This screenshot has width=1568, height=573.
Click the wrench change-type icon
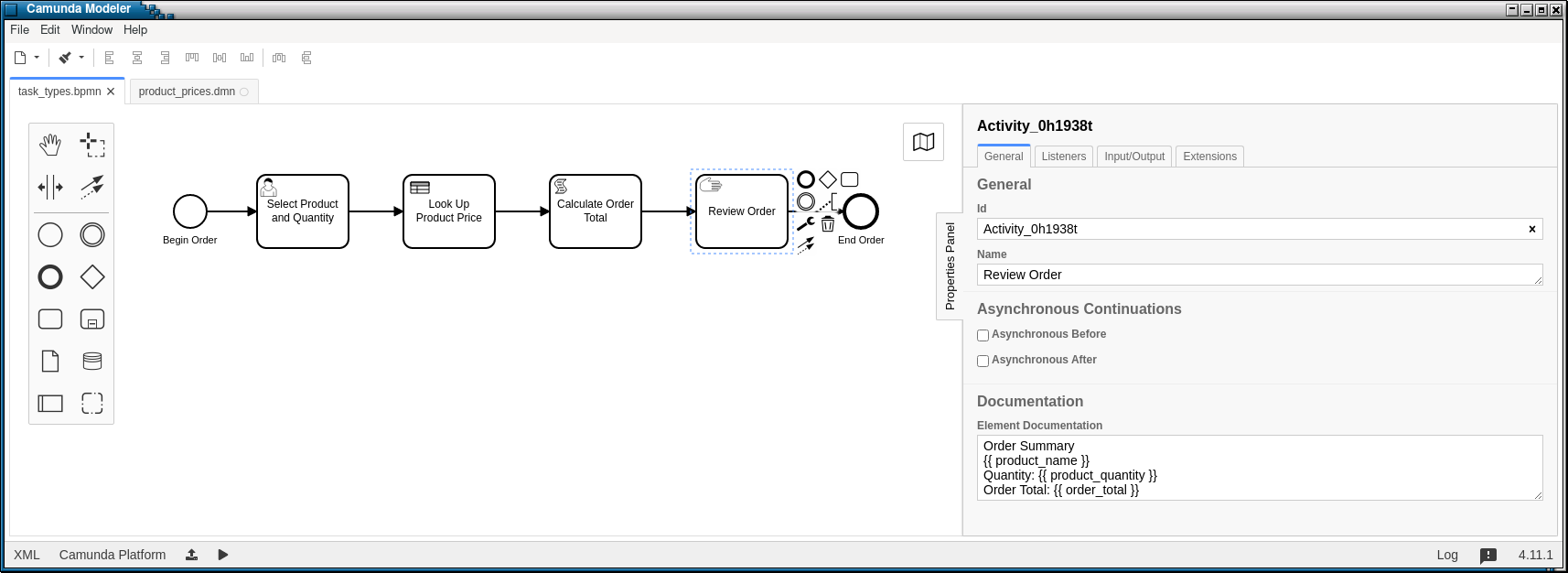tap(805, 223)
